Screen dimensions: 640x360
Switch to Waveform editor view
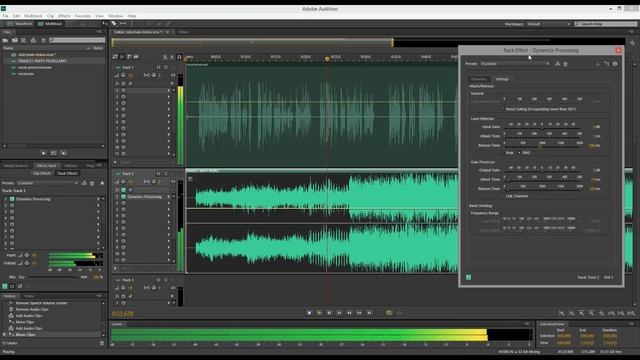pyautogui.click(x=20, y=24)
